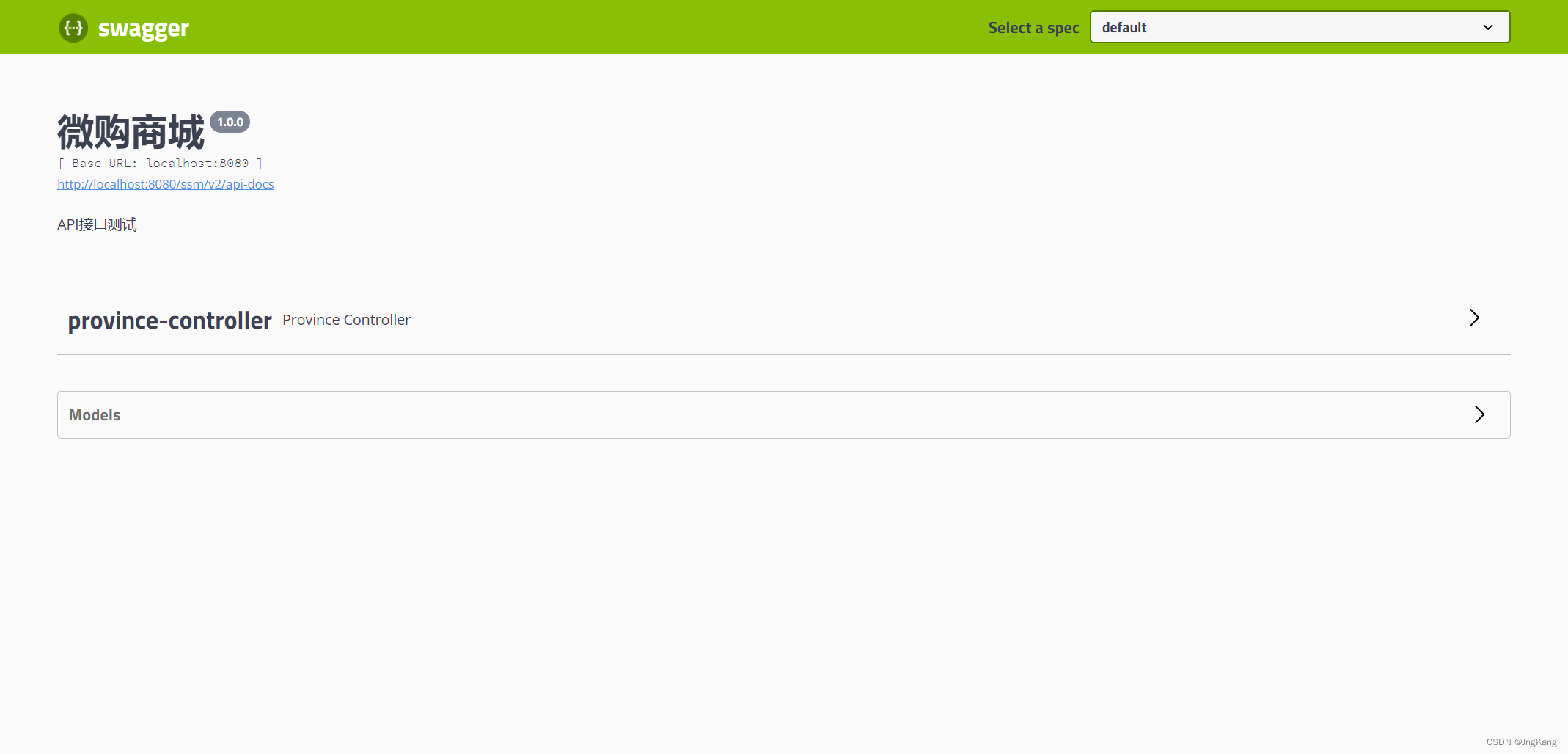Click the Models label

pyautogui.click(x=94, y=414)
